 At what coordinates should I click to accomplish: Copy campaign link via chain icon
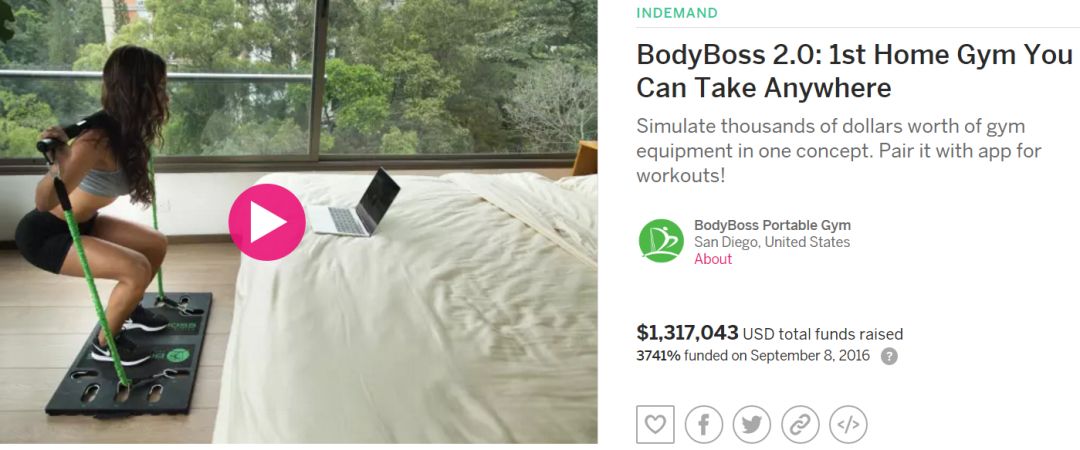coord(800,425)
